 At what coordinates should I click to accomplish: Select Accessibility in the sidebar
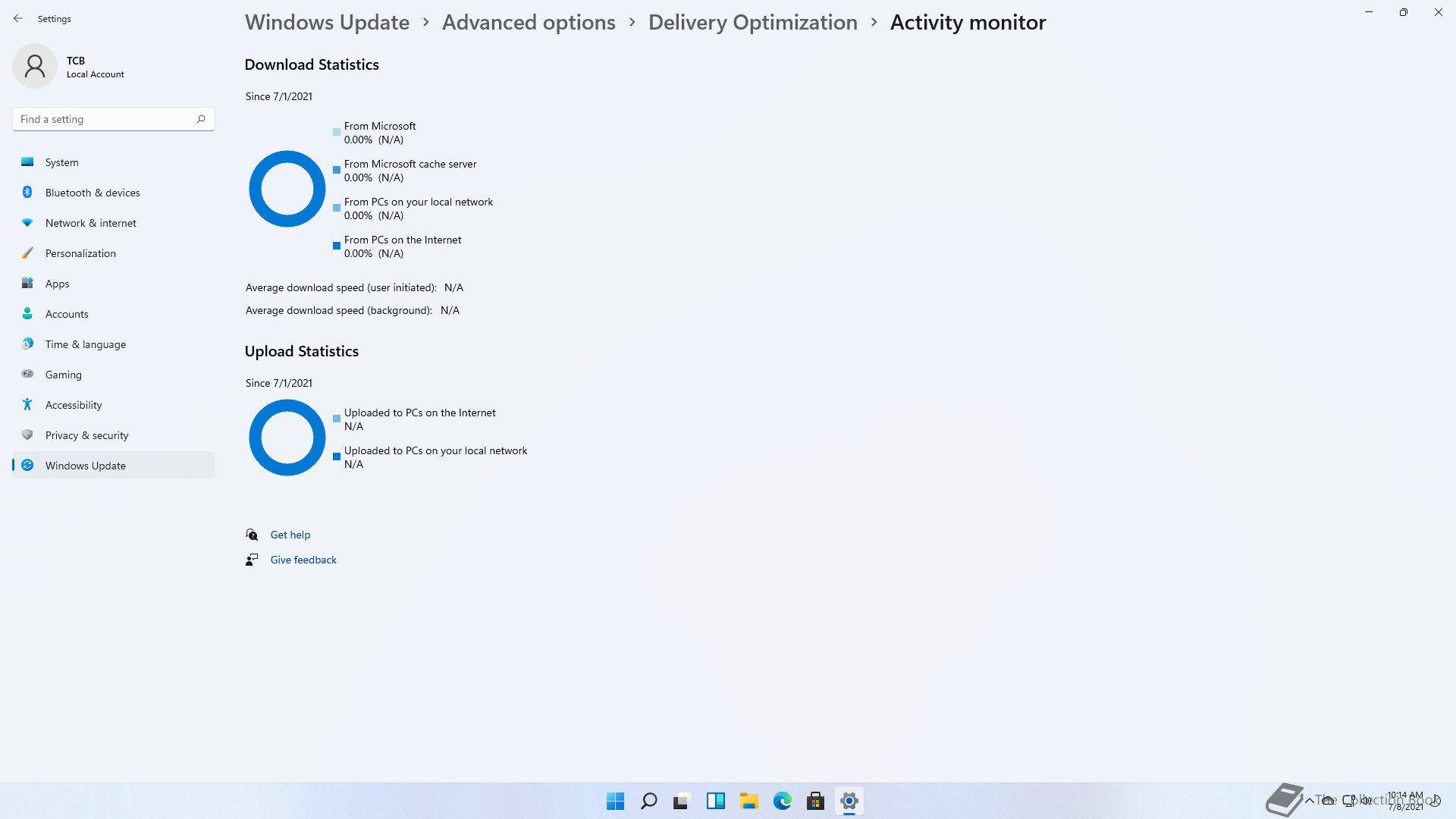tap(114, 405)
